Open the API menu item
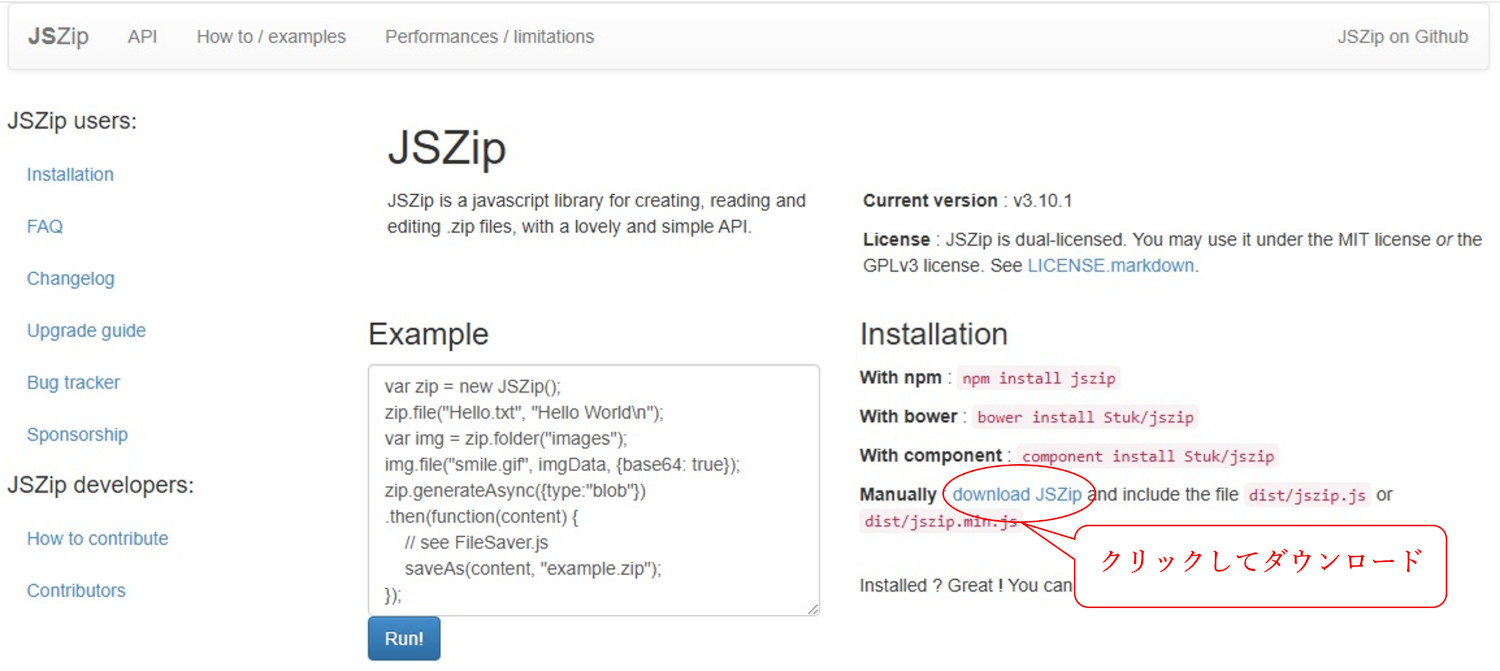 click(x=143, y=37)
